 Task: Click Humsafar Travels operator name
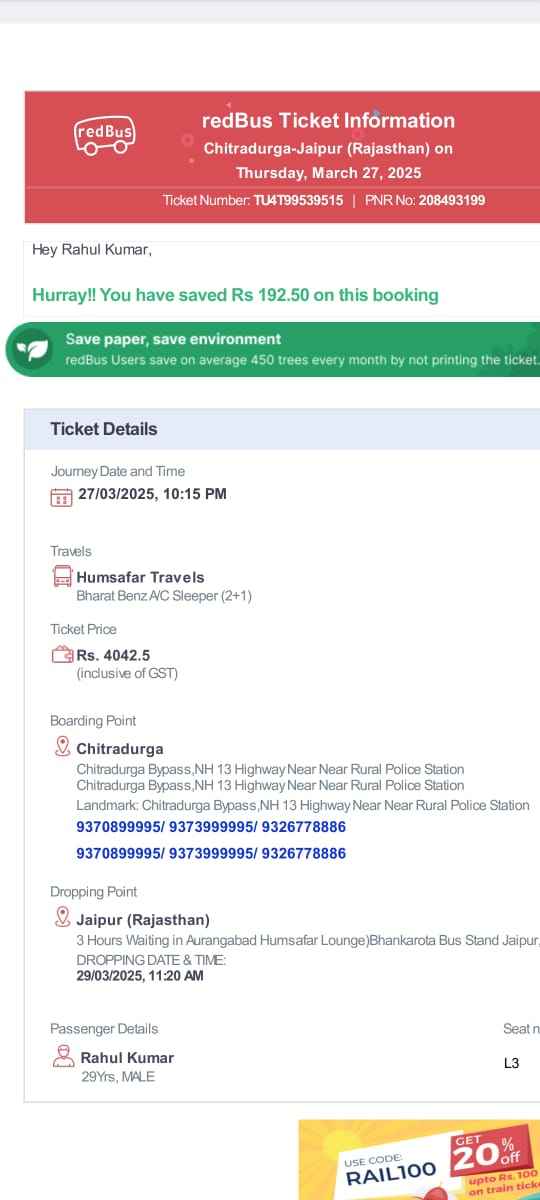(140, 577)
